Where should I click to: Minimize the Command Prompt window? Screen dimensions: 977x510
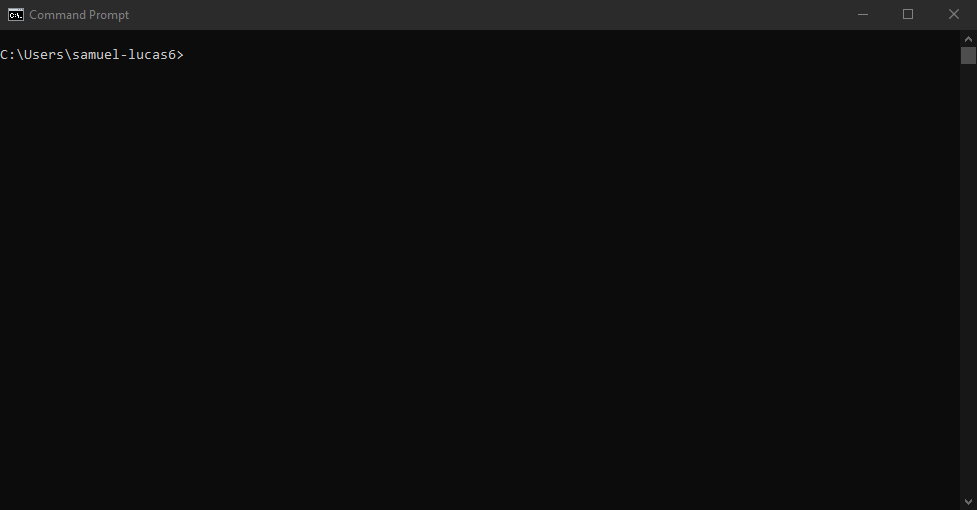(862, 14)
